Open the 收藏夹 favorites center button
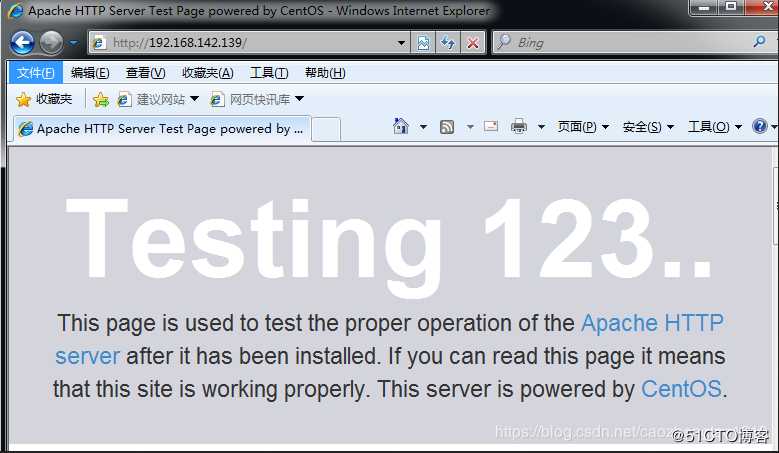Screen dimensions: 779x453 click(x=44, y=99)
